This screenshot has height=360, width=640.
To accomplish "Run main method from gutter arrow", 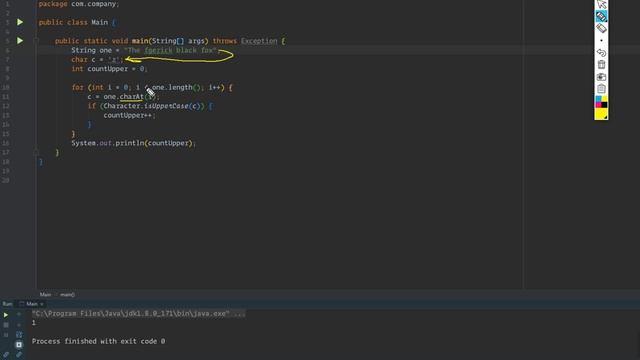I will (20, 40).
